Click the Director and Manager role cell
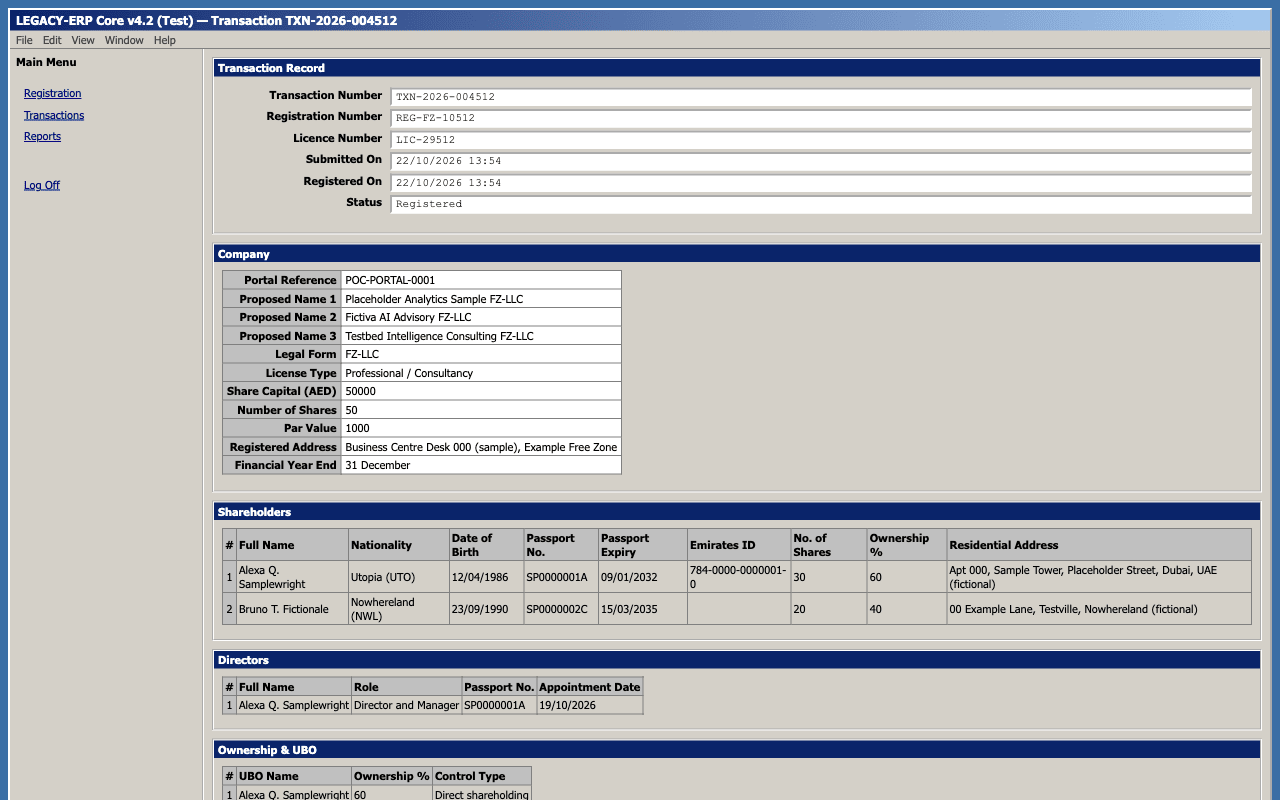 tap(406, 705)
